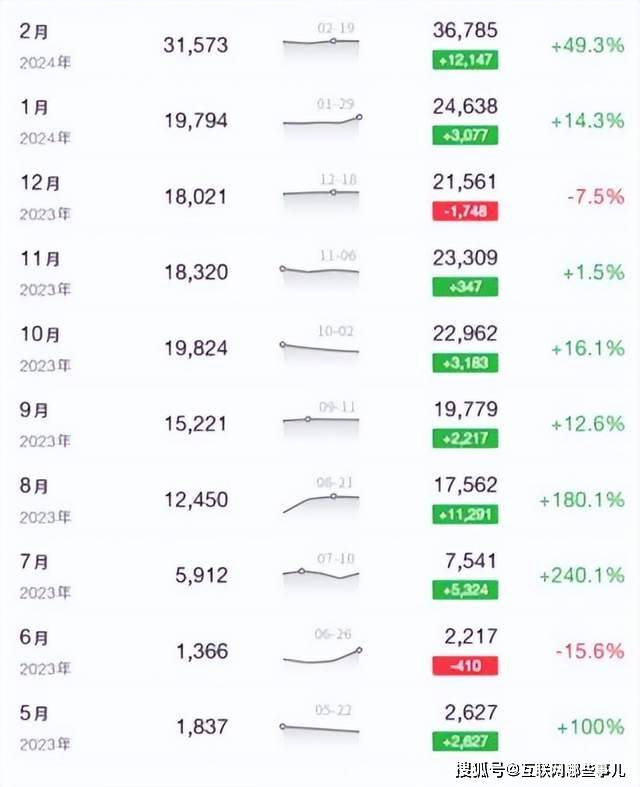Select the 01-29 sparkline chart marker
The height and width of the screenshot is (787, 640).
359,117
